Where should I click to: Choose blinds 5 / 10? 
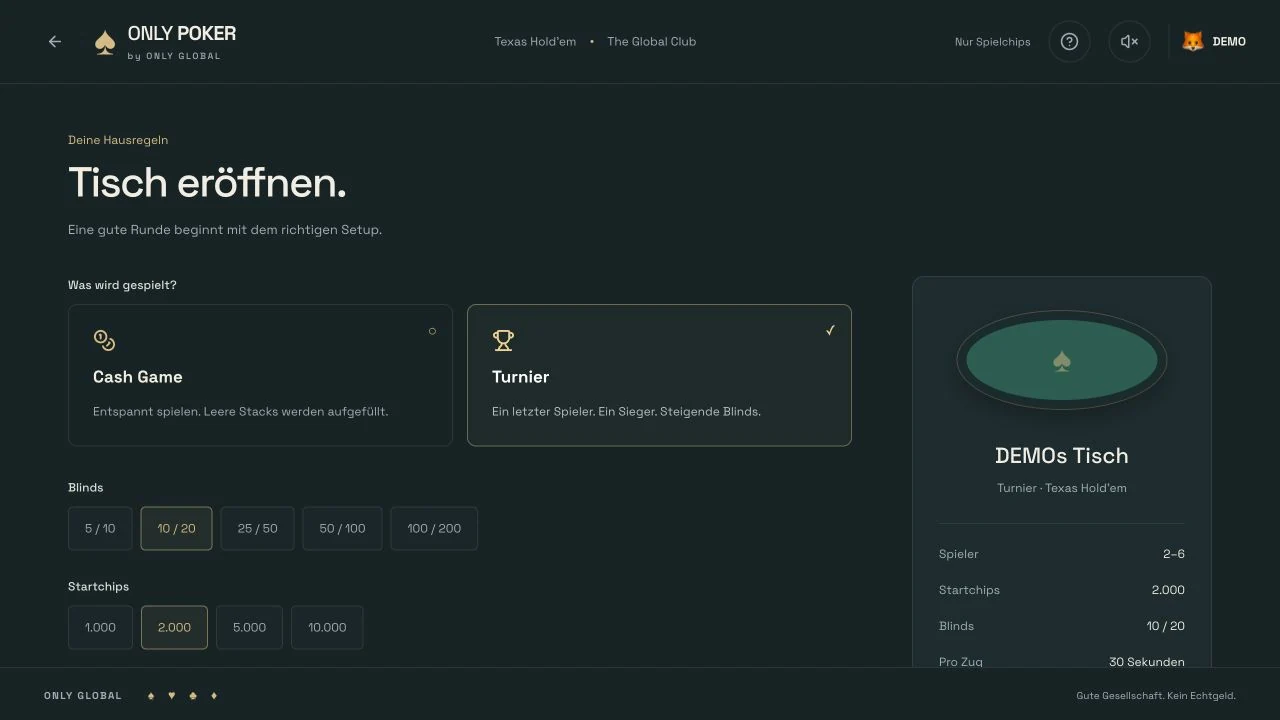pos(100,528)
